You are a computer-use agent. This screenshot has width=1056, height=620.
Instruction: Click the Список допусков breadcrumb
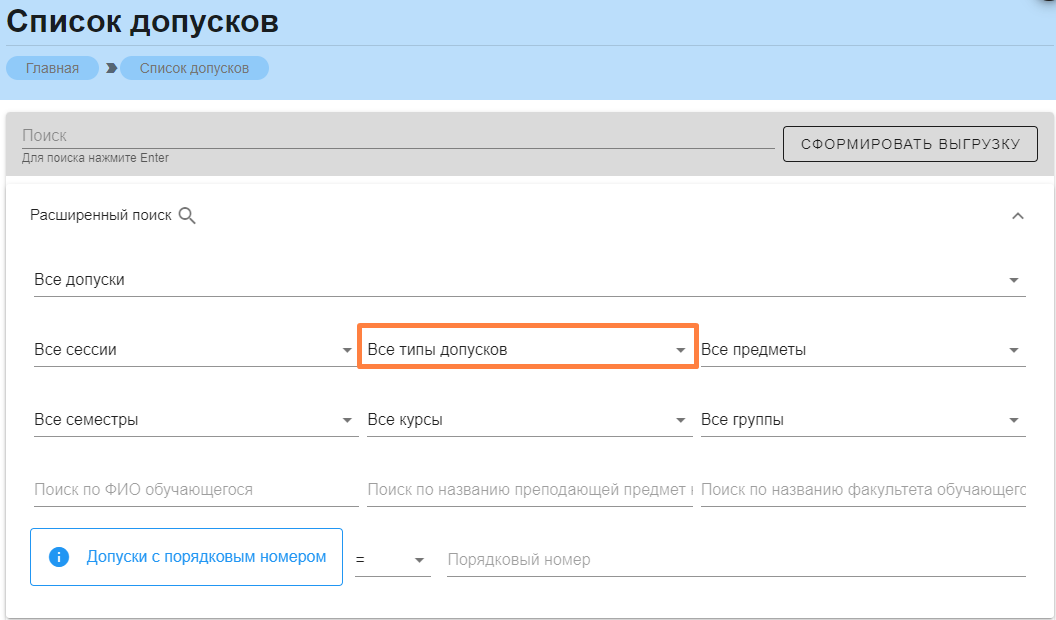[x=194, y=69]
